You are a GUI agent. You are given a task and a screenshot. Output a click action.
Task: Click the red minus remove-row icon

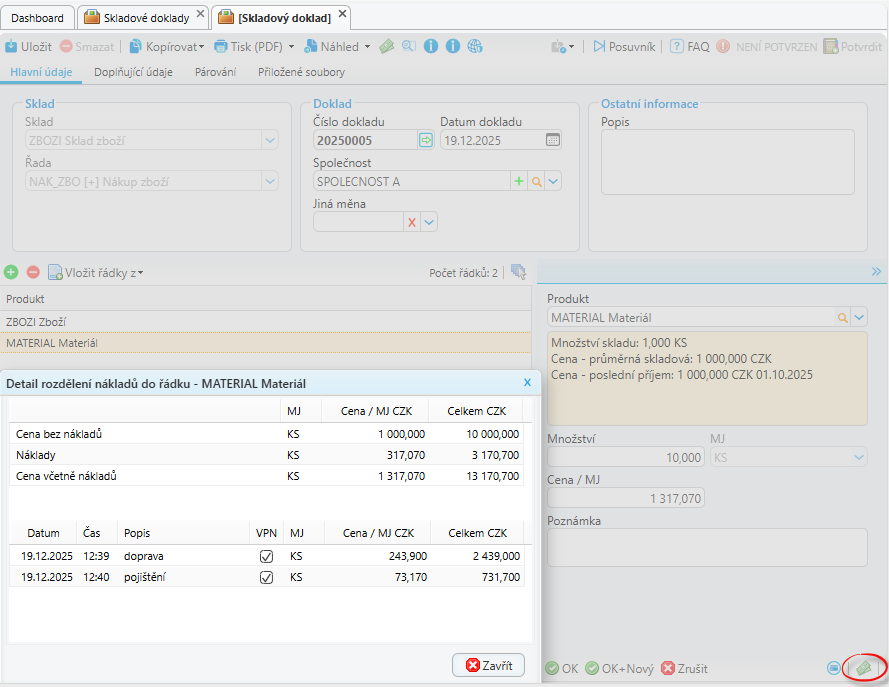(33, 272)
